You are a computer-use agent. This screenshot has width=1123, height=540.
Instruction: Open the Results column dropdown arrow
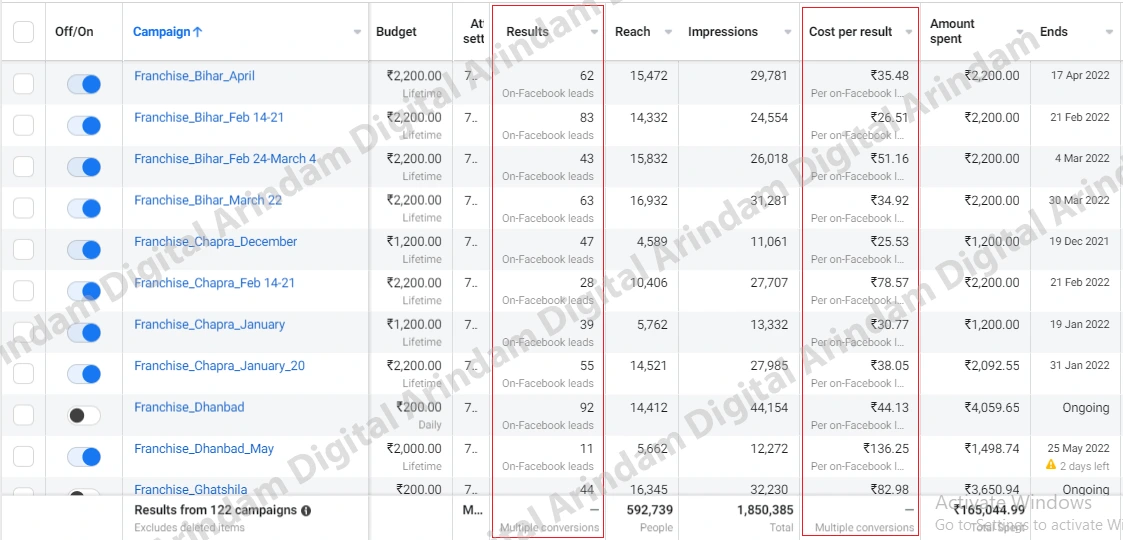tap(594, 33)
